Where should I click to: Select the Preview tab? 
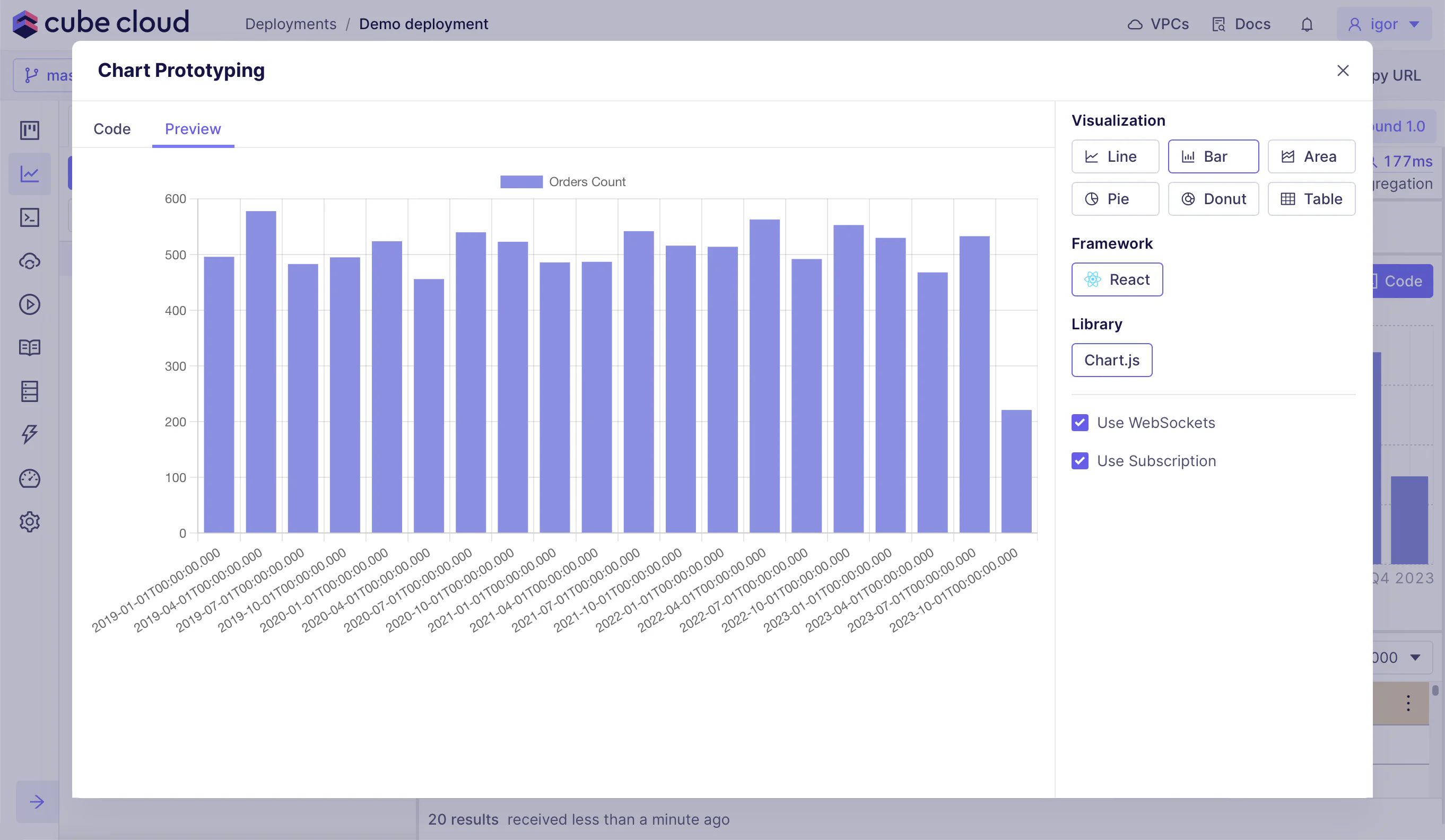tap(193, 129)
